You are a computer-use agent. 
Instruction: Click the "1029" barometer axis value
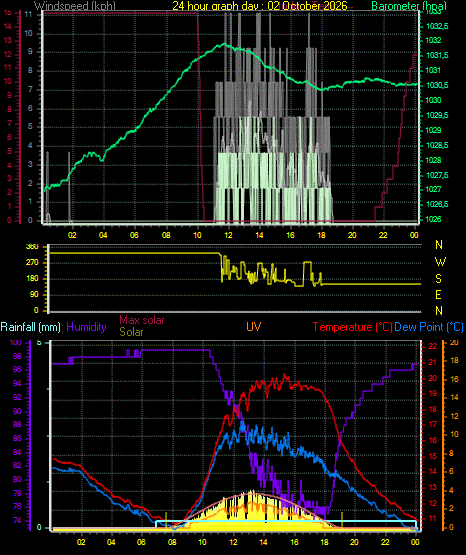[x=433, y=130]
